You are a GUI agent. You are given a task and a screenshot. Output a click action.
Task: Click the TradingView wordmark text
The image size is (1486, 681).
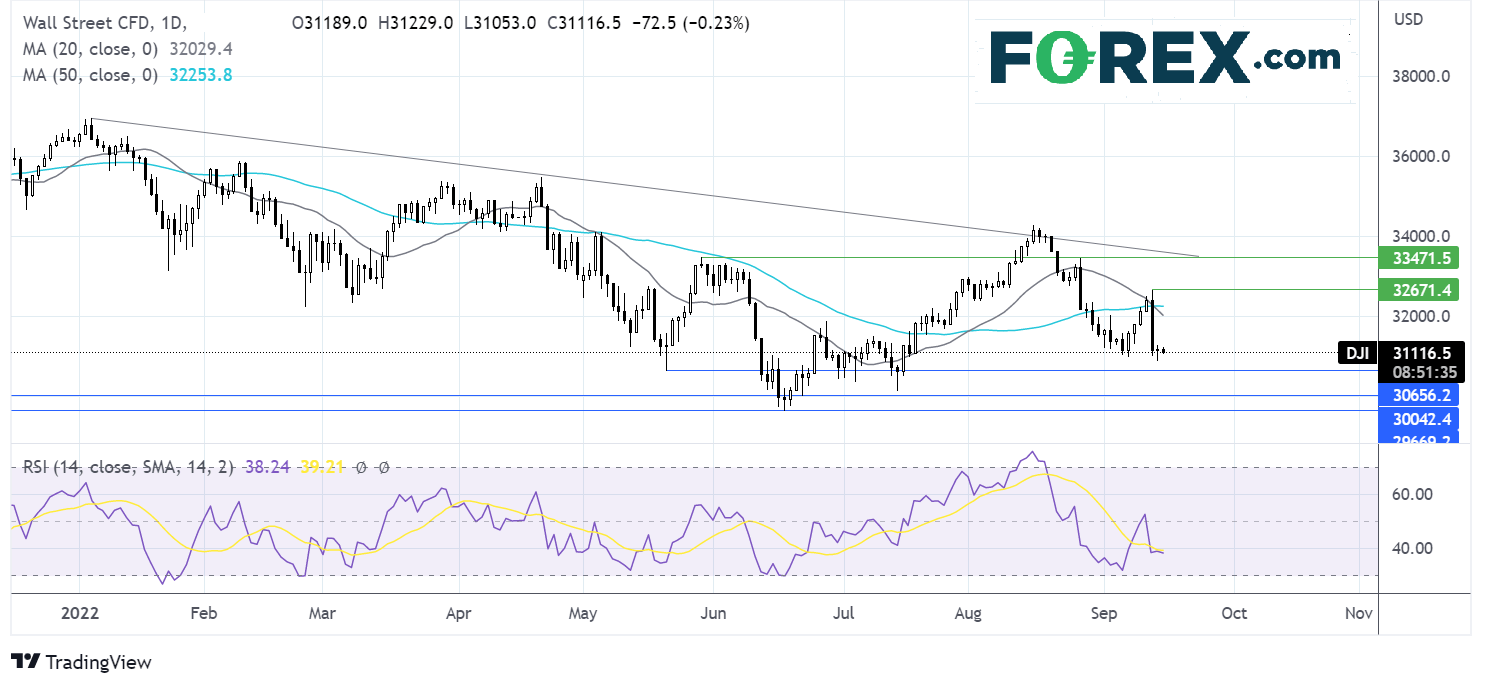coord(99,662)
